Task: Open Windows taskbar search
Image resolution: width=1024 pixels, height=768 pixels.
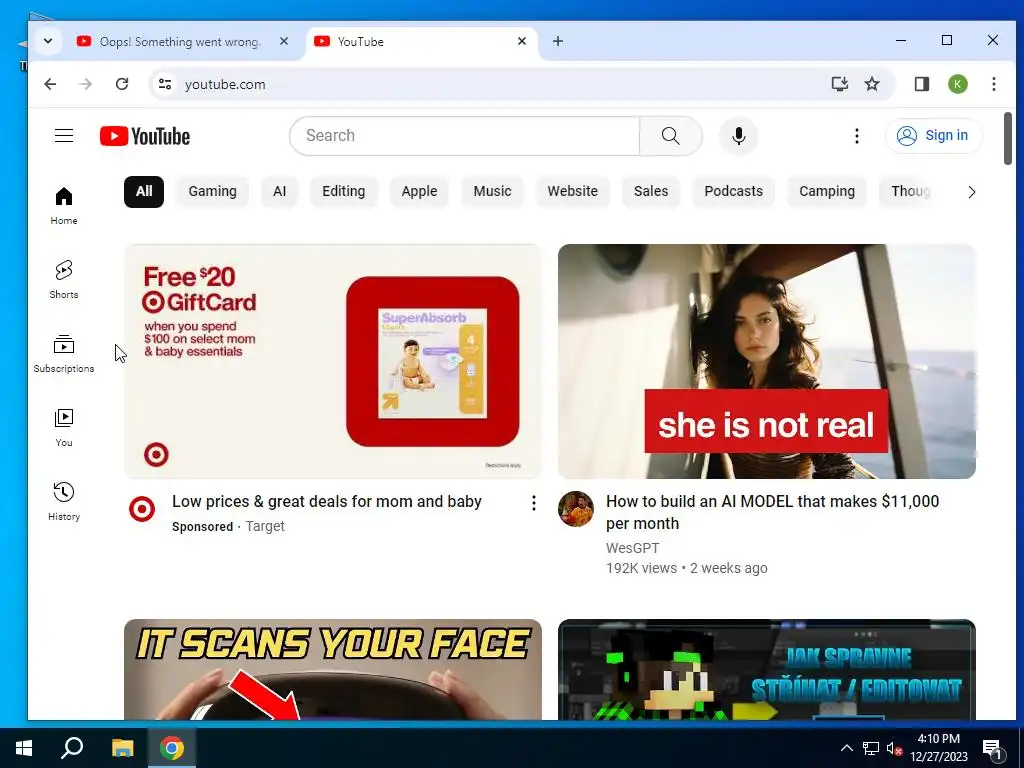Action: point(72,748)
